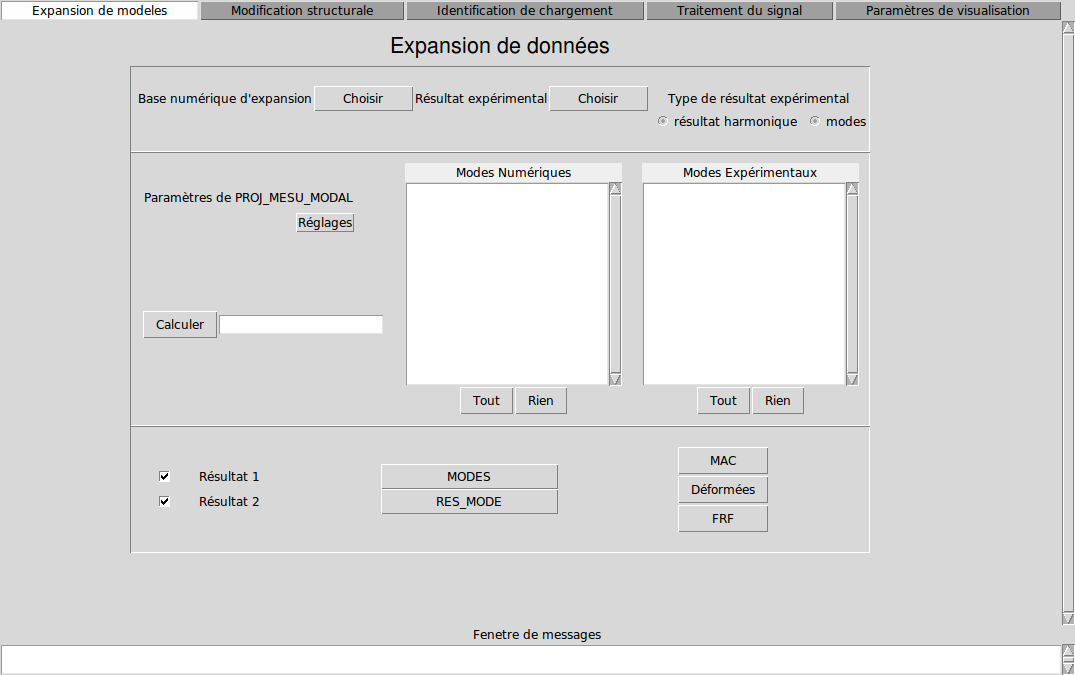
Task: Click the MAC button
Action: coord(723,461)
